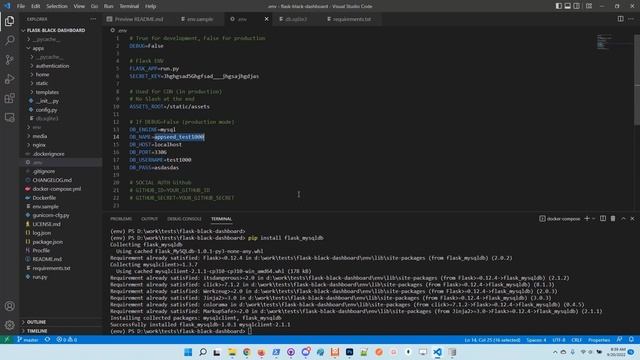Toggle primary side bar visibility
The height and width of the screenshot is (360, 640).
point(559,6)
